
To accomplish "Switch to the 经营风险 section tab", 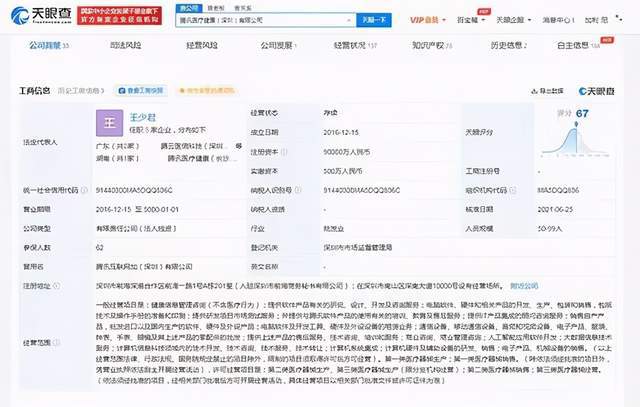I will [202, 45].
